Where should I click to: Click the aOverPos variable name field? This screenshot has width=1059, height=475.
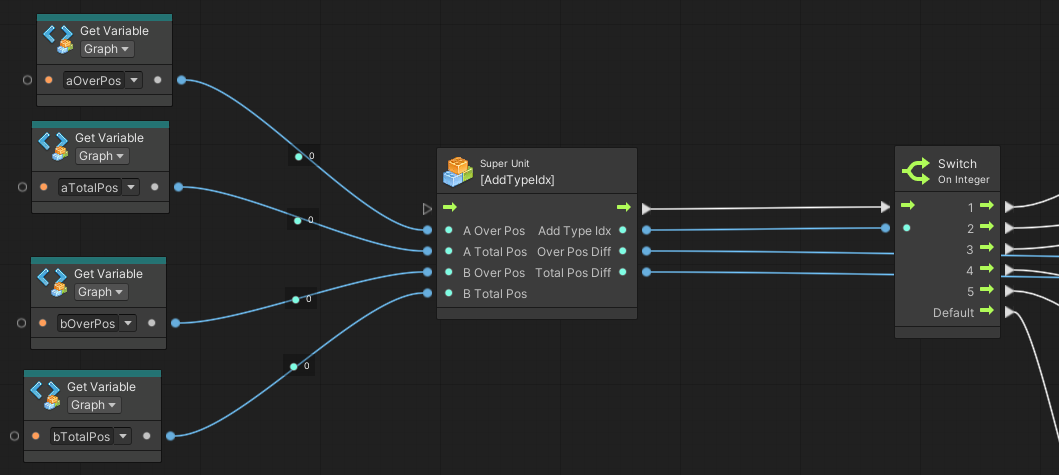[93, 80]
